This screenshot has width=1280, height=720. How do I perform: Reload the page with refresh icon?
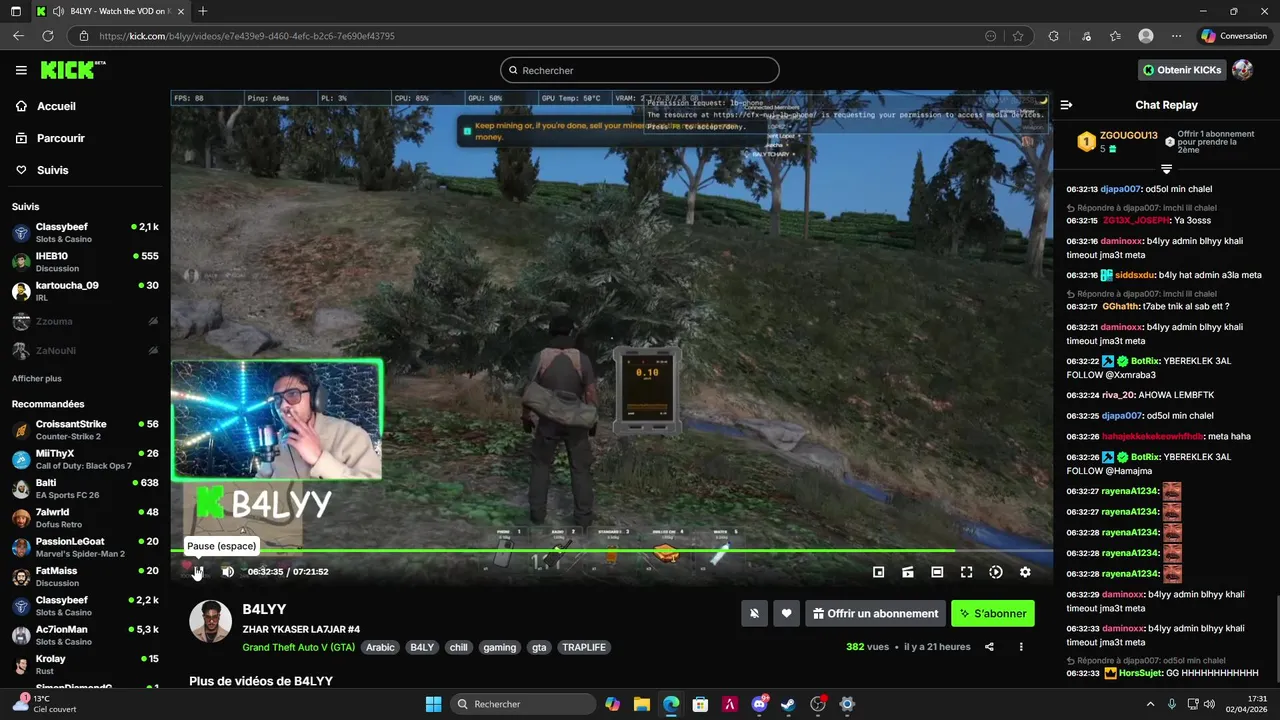(47, 36)
